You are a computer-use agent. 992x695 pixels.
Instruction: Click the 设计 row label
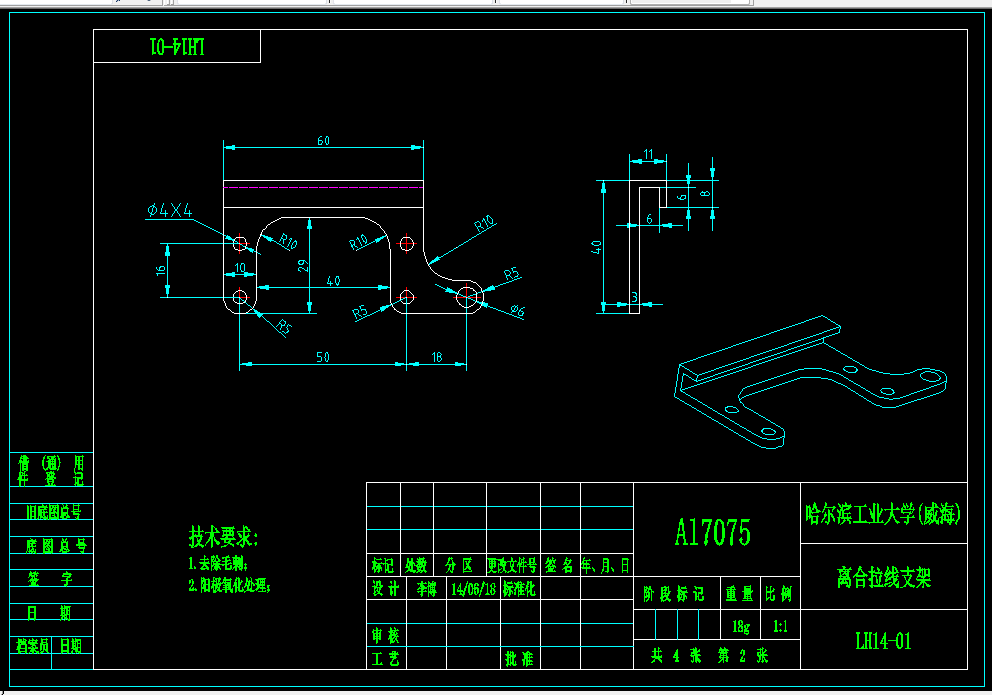(385, 589)
